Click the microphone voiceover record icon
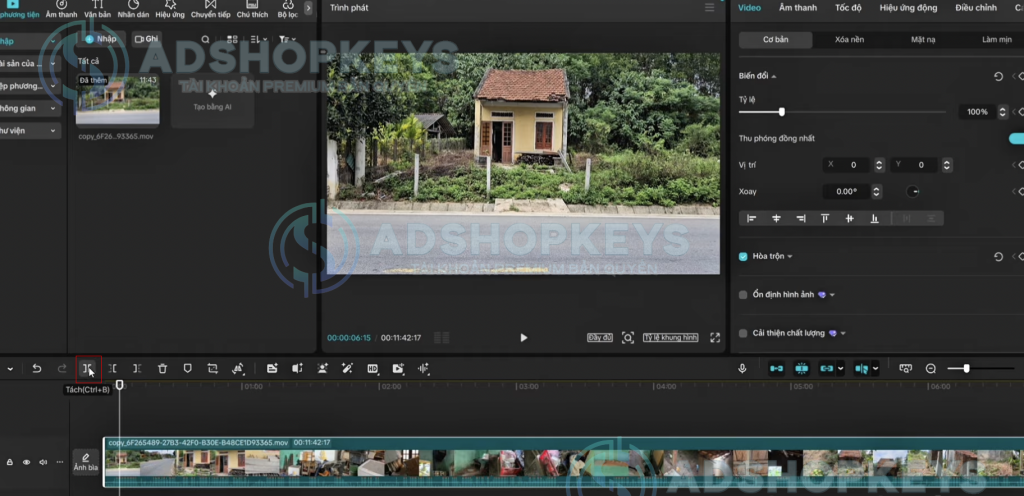This screenshot has width=1024, height=496. tap(742, 369)
